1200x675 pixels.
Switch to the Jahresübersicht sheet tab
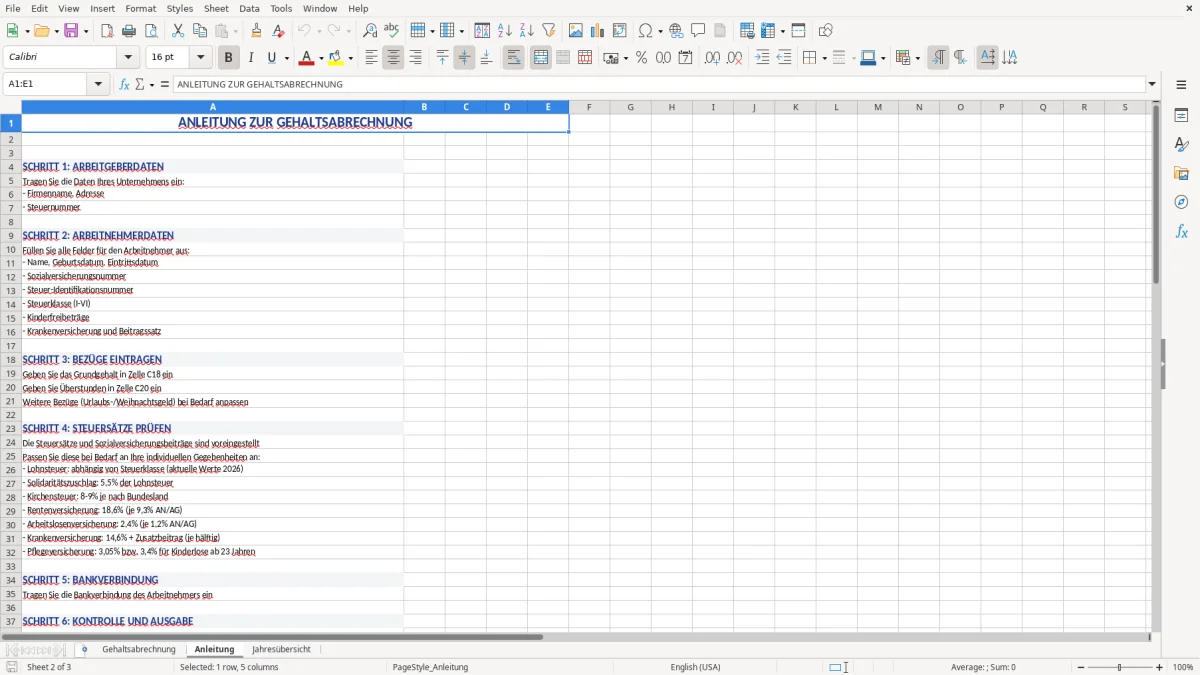(x=281, y=648)
